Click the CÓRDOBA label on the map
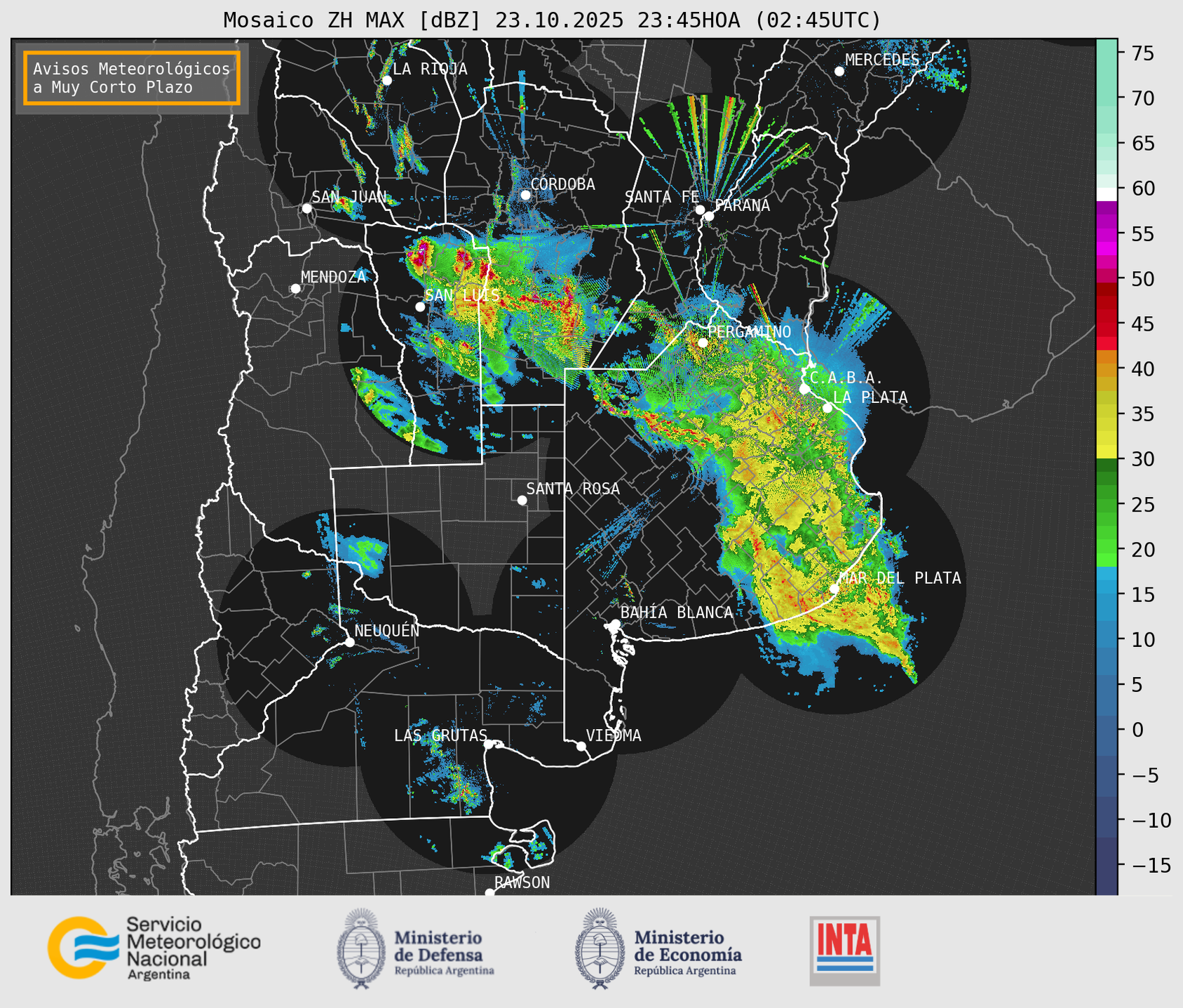This screenshot has height=1008, width=1183. [563, 184]
